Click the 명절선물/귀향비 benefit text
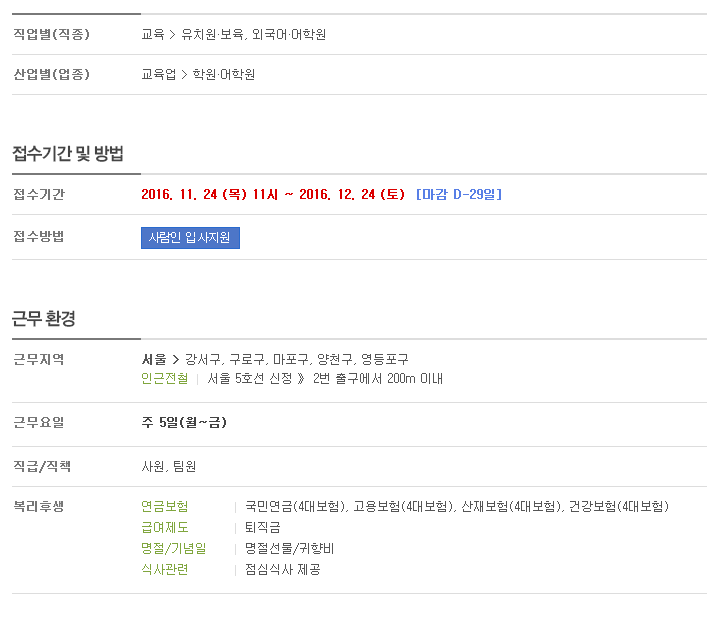The height and width of the screenshot is (622, 726). pyautogui.click(x=289, y=548)
